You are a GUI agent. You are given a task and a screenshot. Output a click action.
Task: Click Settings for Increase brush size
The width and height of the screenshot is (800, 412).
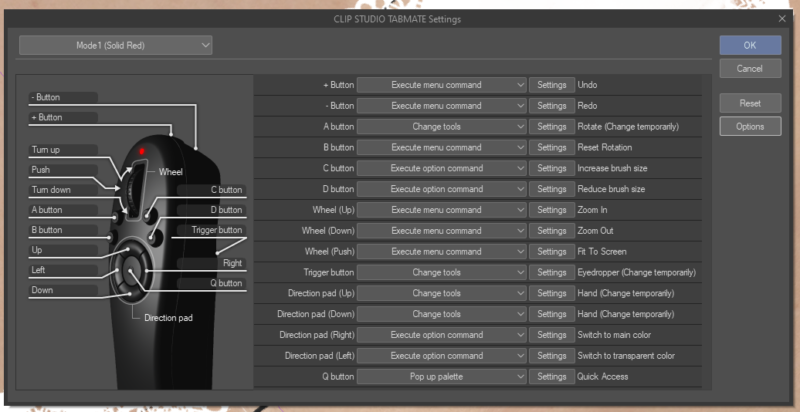[552, 168]
